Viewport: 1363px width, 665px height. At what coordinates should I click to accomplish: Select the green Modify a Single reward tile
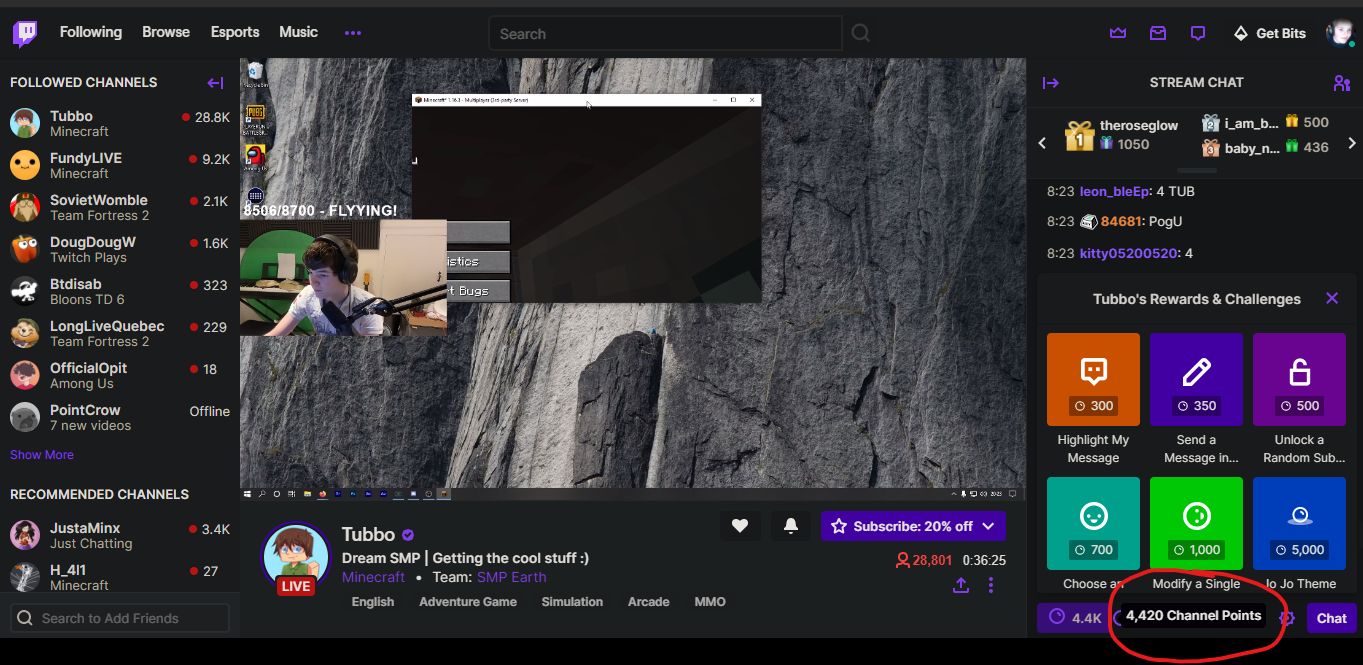pos(1196,523)
